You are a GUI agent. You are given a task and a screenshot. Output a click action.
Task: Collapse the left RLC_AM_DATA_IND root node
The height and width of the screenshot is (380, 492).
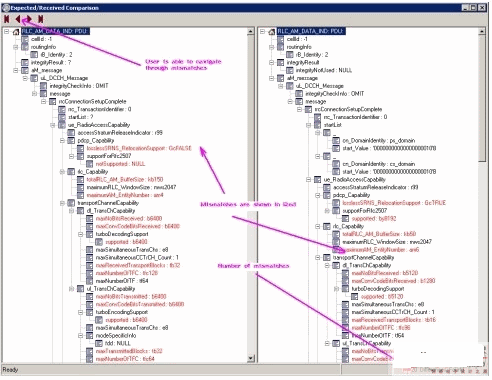[6, 31]
